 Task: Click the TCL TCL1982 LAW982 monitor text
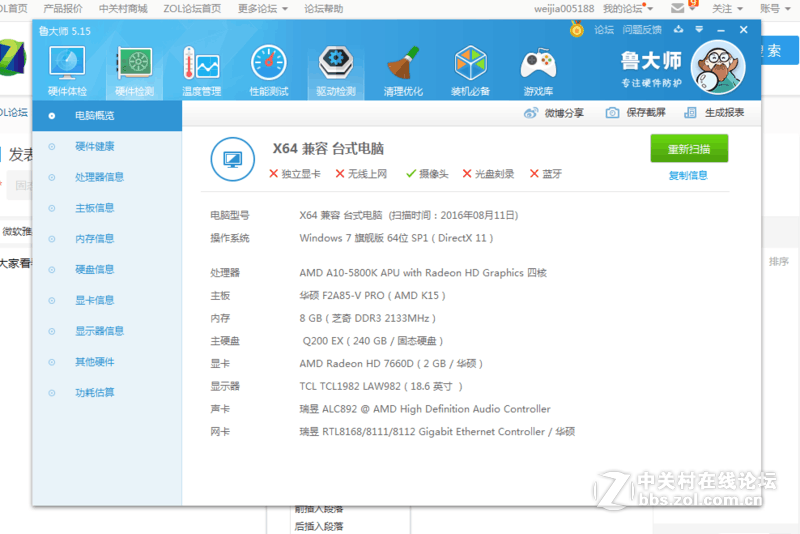coord(381,387)
